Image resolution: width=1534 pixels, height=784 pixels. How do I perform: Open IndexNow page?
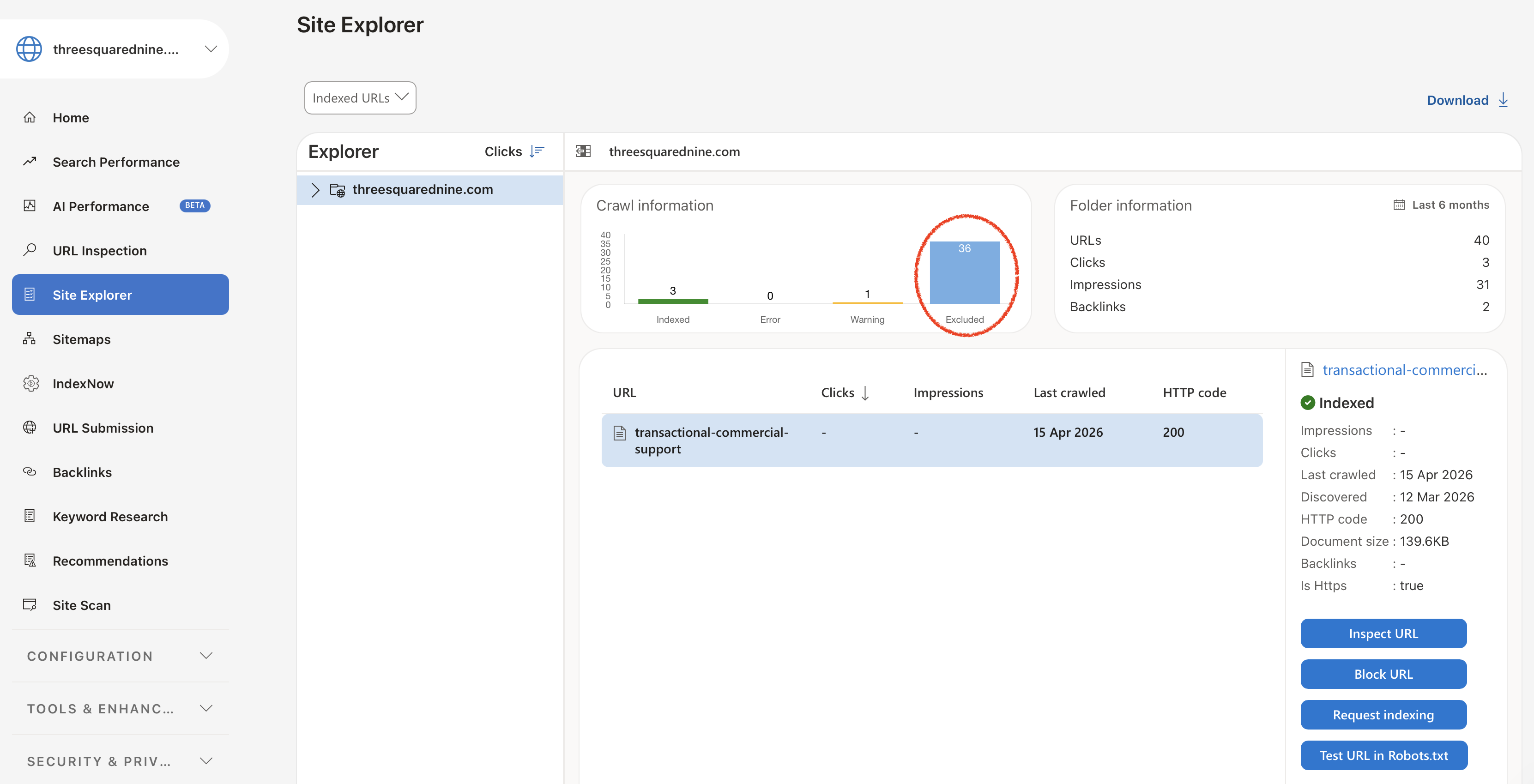(x=84, y=384)
